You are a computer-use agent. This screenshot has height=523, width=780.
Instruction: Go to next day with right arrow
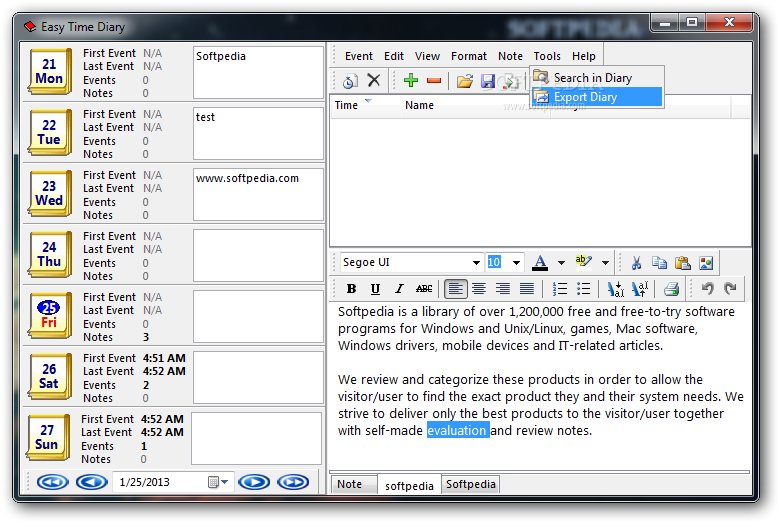pos(254,482)
